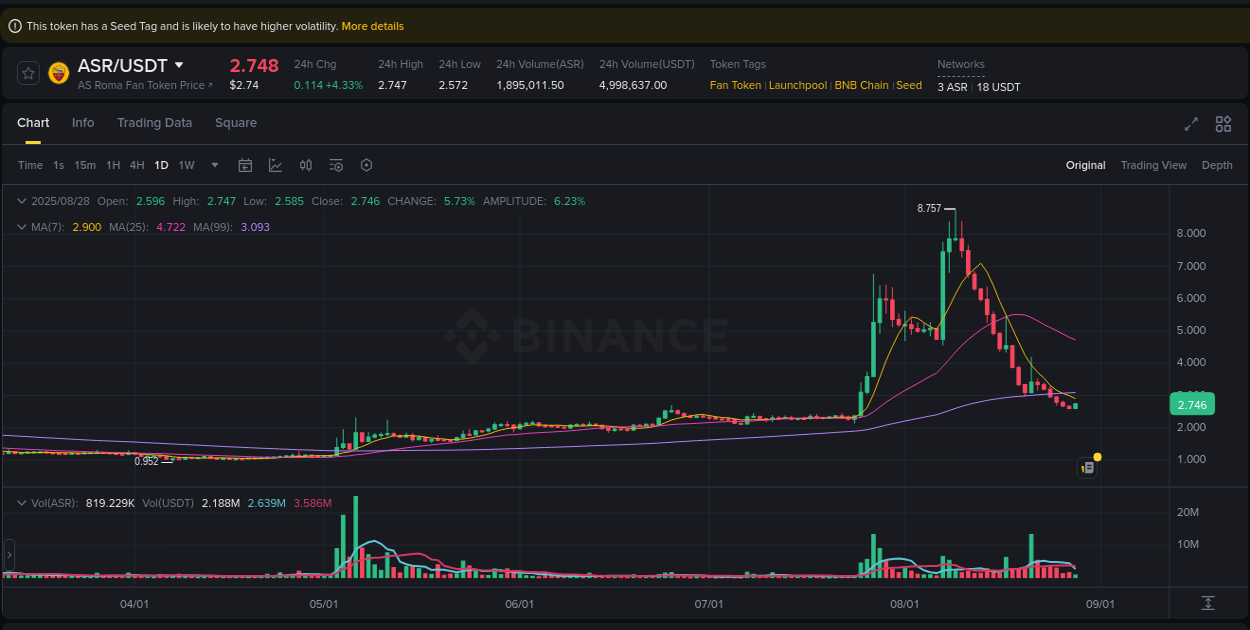Expand chart to fullscreen with diagonal arrows icon
Screen dimensions: 1250x630
tap(1190, 124)
